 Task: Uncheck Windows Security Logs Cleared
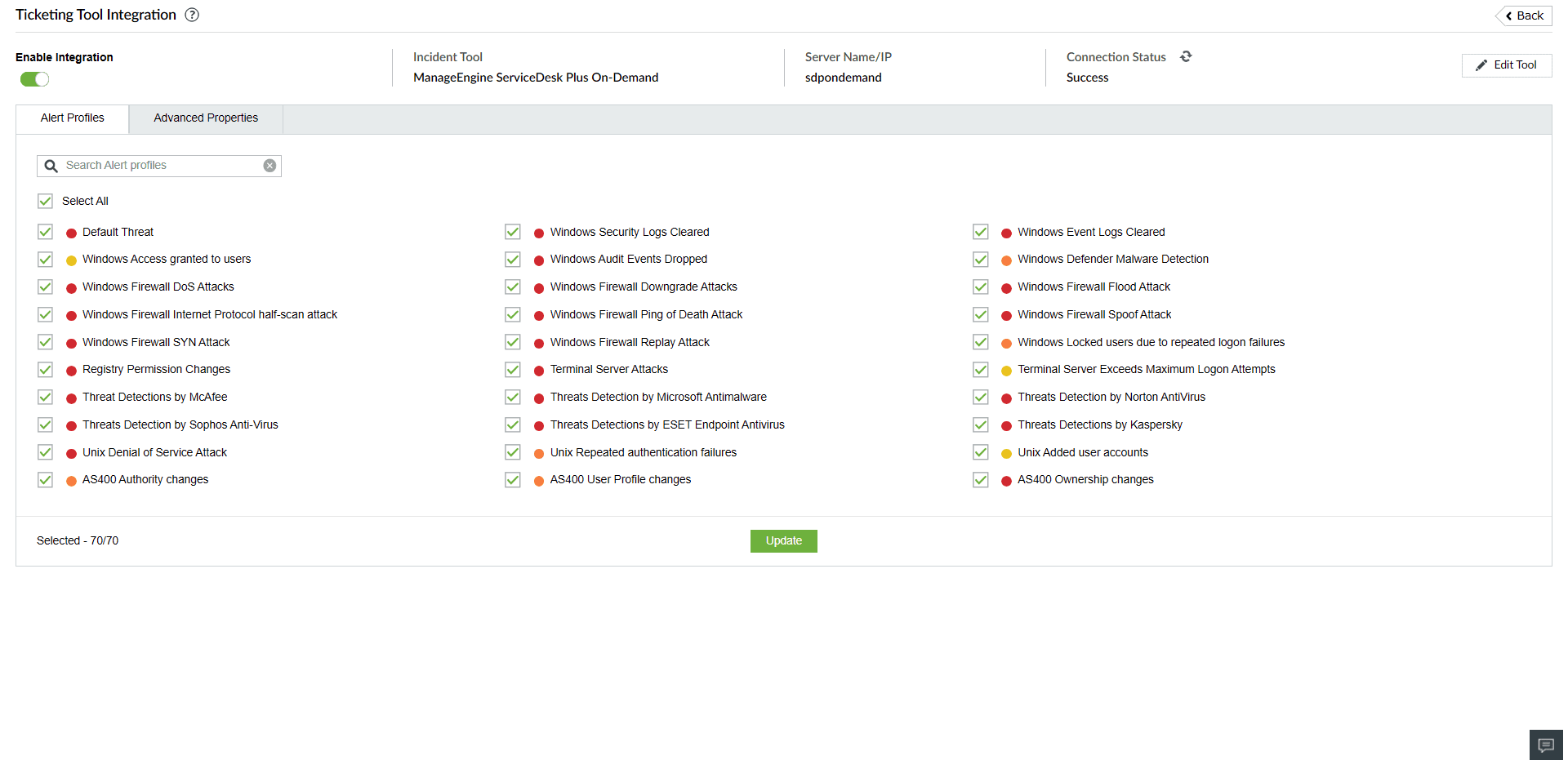point(512,232)
